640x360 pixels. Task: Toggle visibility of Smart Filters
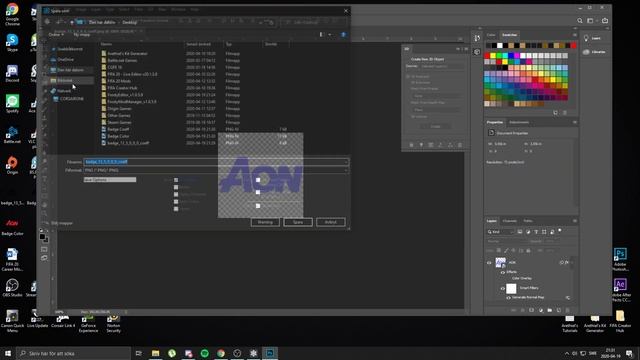click(503, 288)
